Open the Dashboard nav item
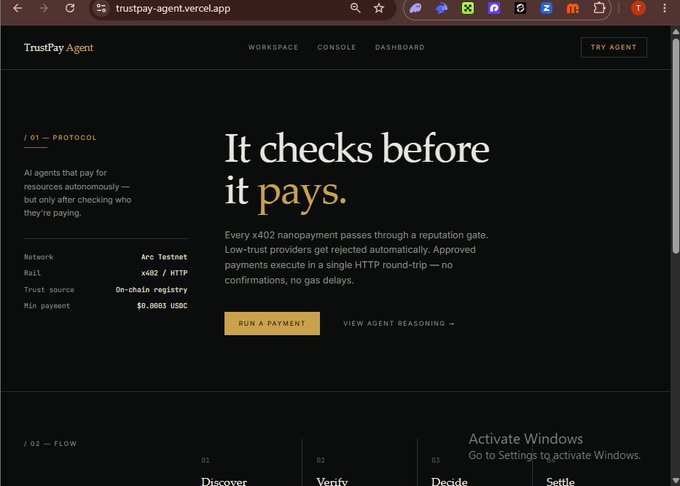Viewport: 680px width, 486px height. click(x=400, y=47)
